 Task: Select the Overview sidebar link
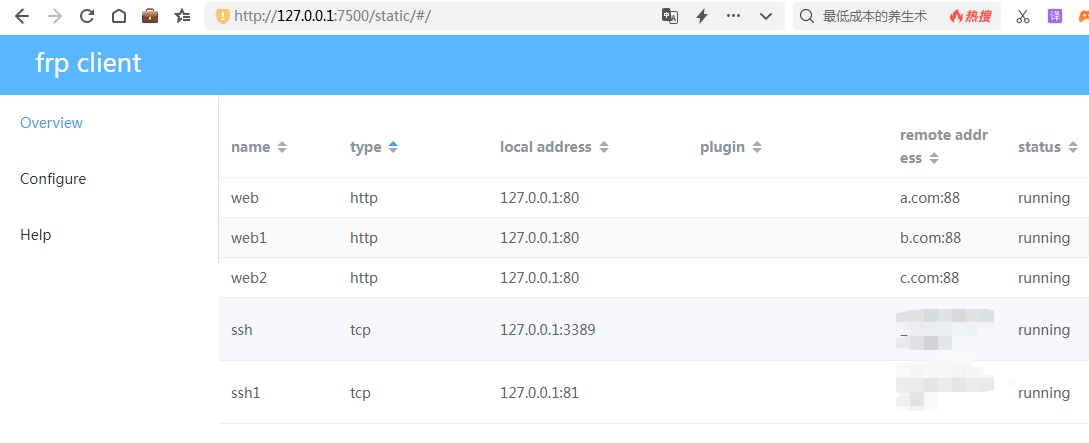pos(52,123)
